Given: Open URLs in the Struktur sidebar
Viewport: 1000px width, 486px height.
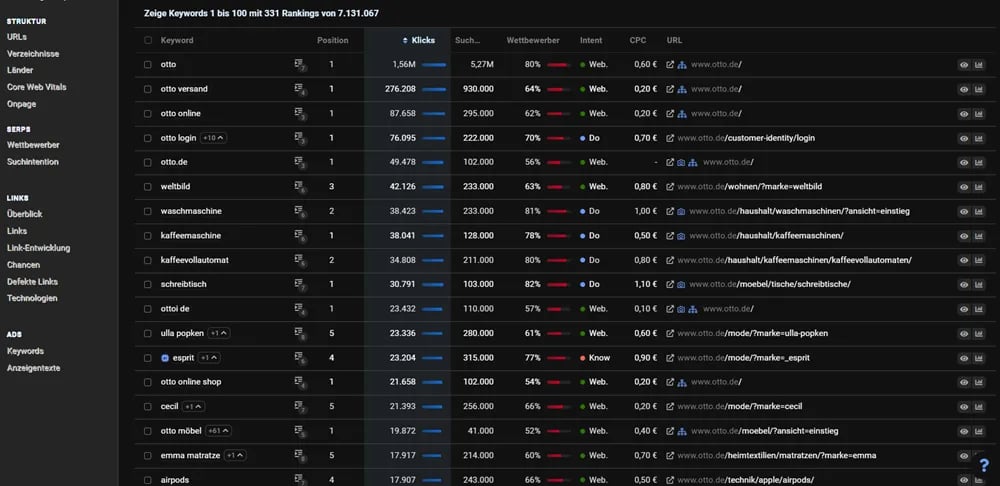Looking at the screenshot, I should click(x=17, y=37).
